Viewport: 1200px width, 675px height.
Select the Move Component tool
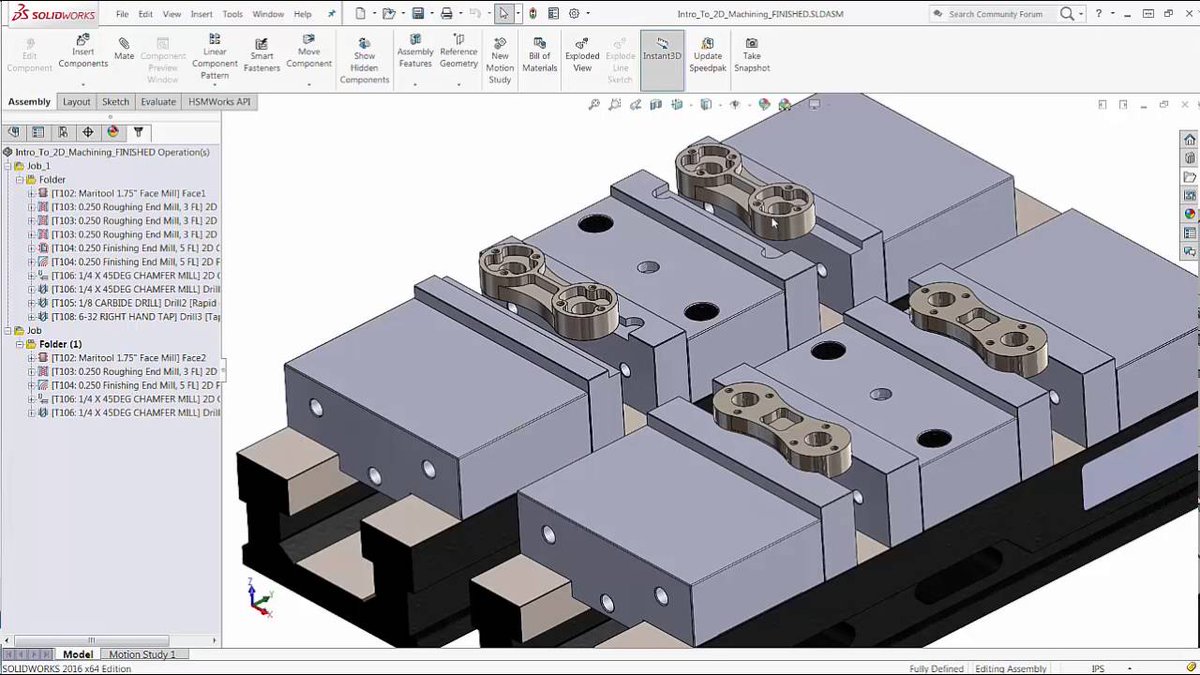pyautogui.click(x=309, y=52)
